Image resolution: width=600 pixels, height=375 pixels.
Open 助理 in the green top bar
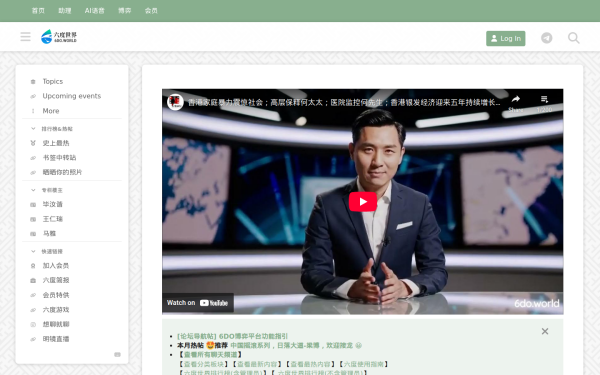[x=65, y=11]
